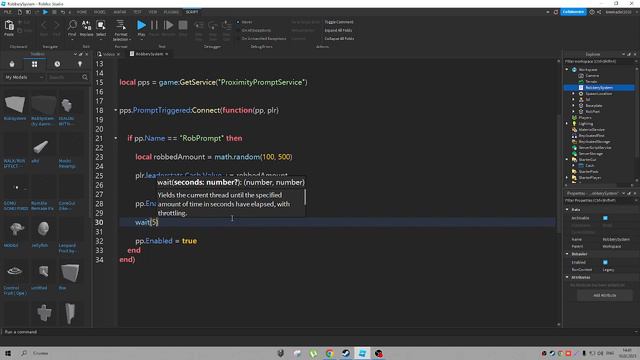Viewport: 640px width, 360px height.
Task: Click the Collaborate button
Action: (x=573, y=12)
